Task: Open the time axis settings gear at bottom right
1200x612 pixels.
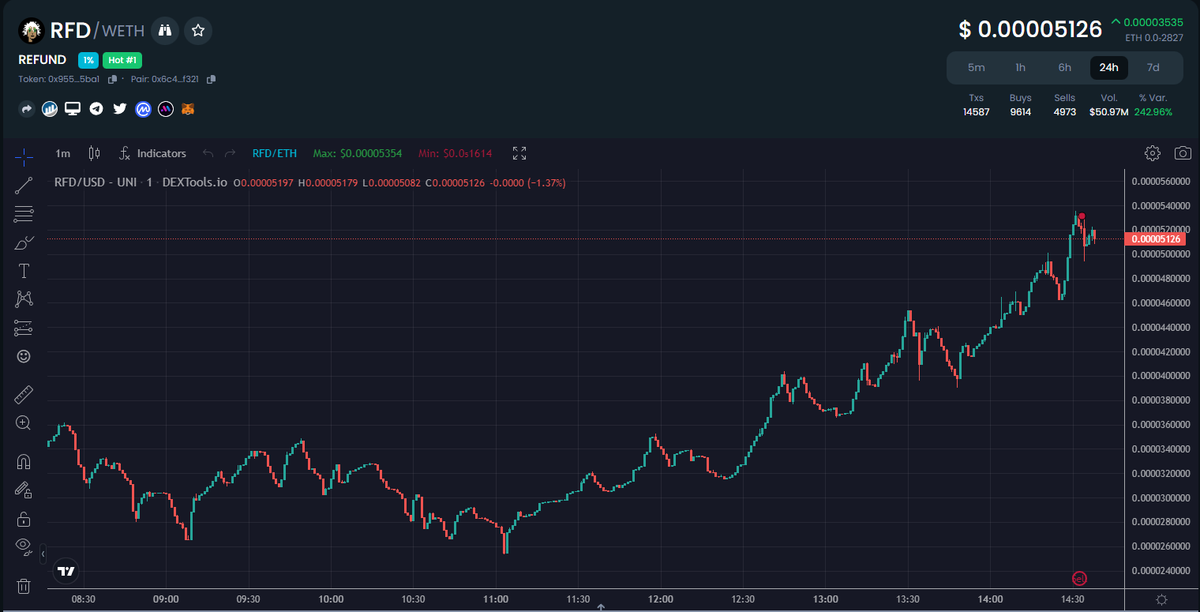Action: pyautogui.click(x=1160, y=599)
